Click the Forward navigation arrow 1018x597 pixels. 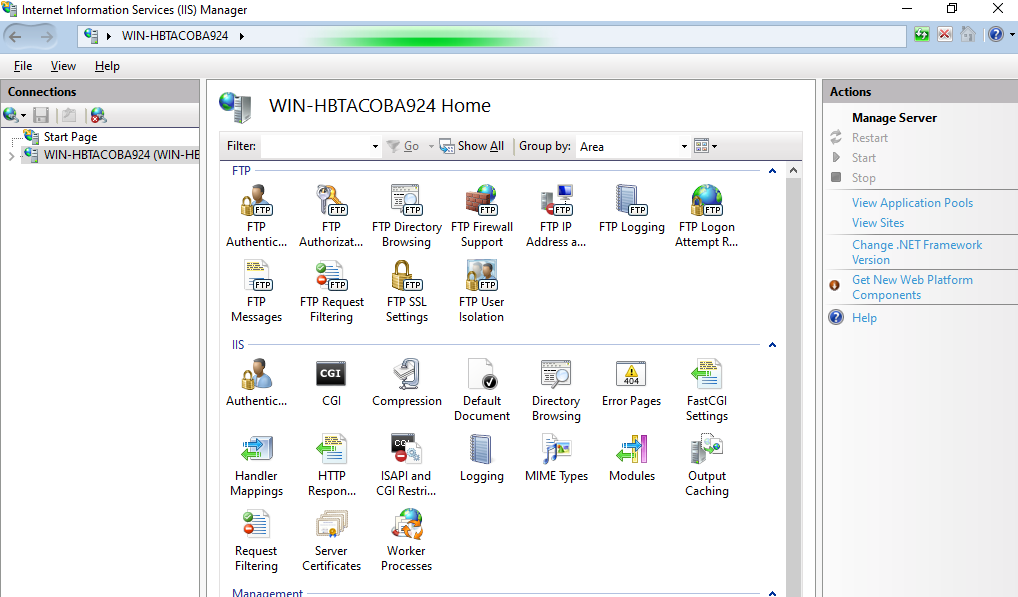tap(46, 36)
